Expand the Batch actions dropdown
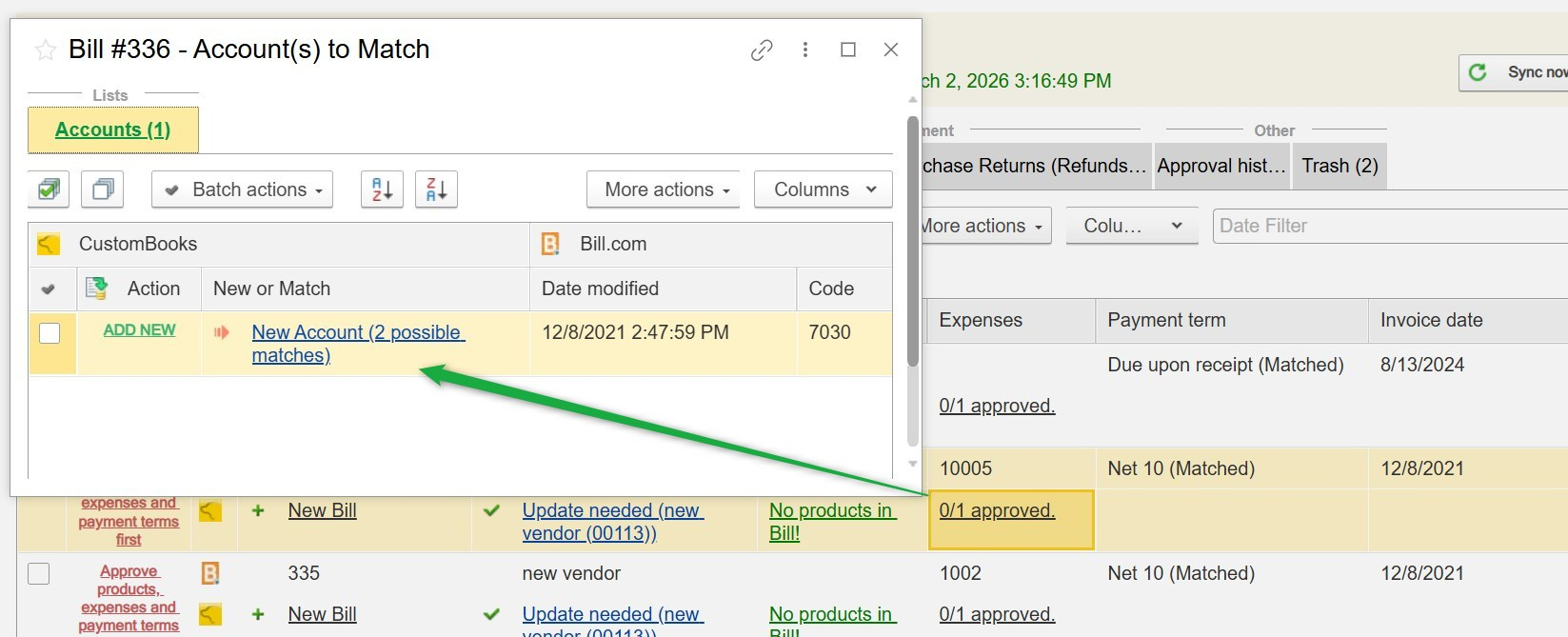Image resolution: width=1568 pixels, height=637 pixels. 242,189
